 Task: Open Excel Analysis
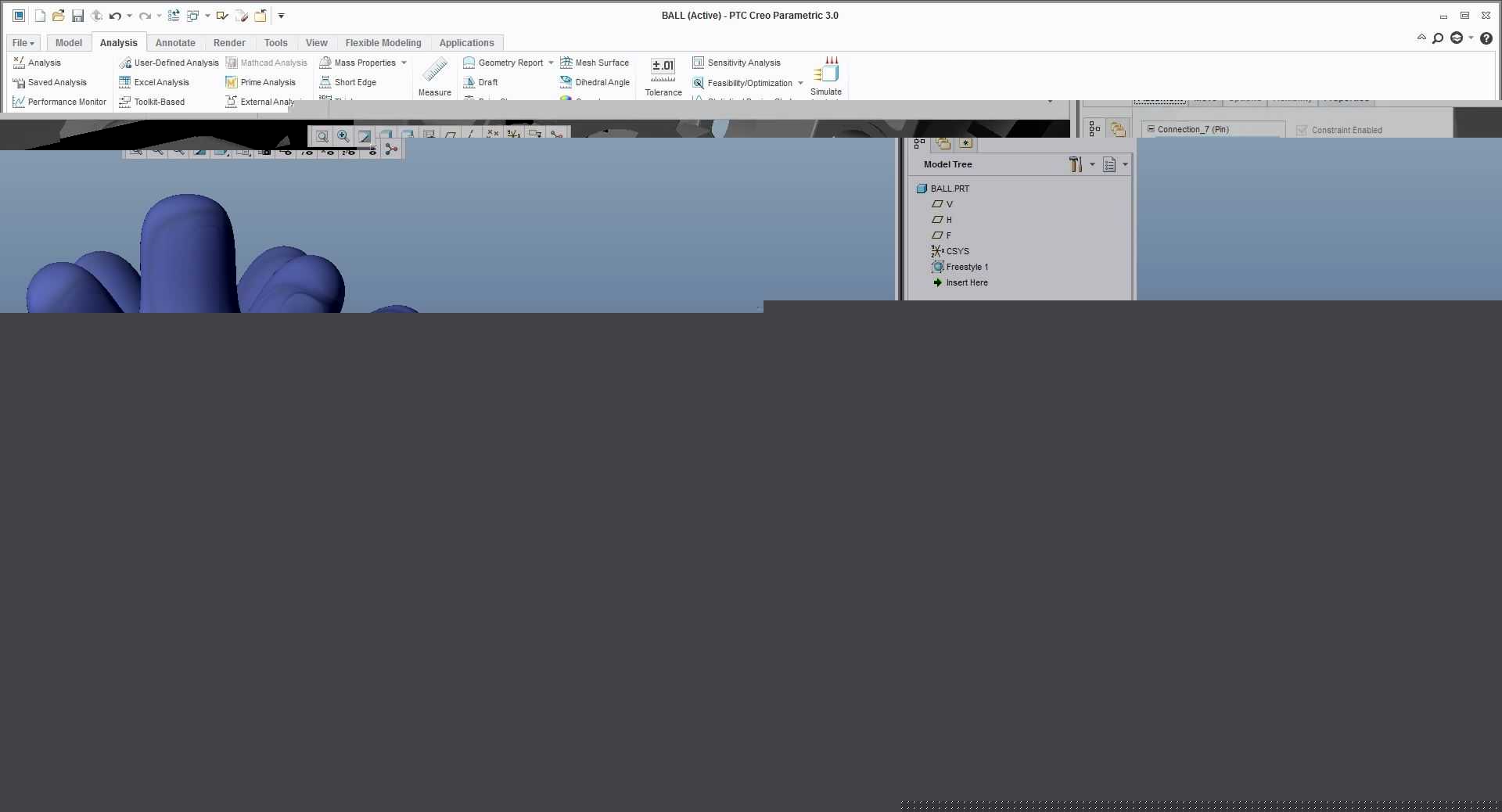point(154,82)
